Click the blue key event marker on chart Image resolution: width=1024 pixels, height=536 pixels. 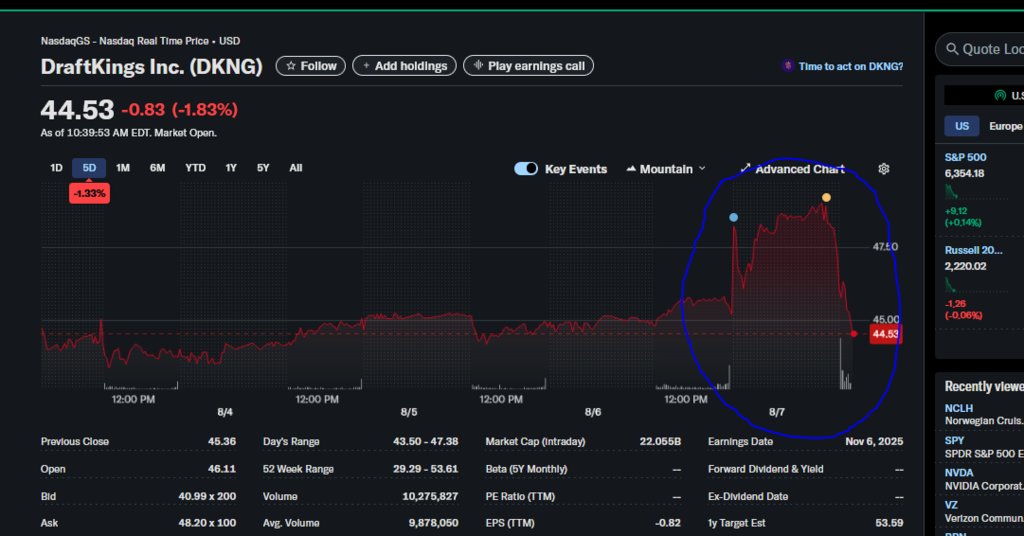pyautogui.click(x=733, y=217)
